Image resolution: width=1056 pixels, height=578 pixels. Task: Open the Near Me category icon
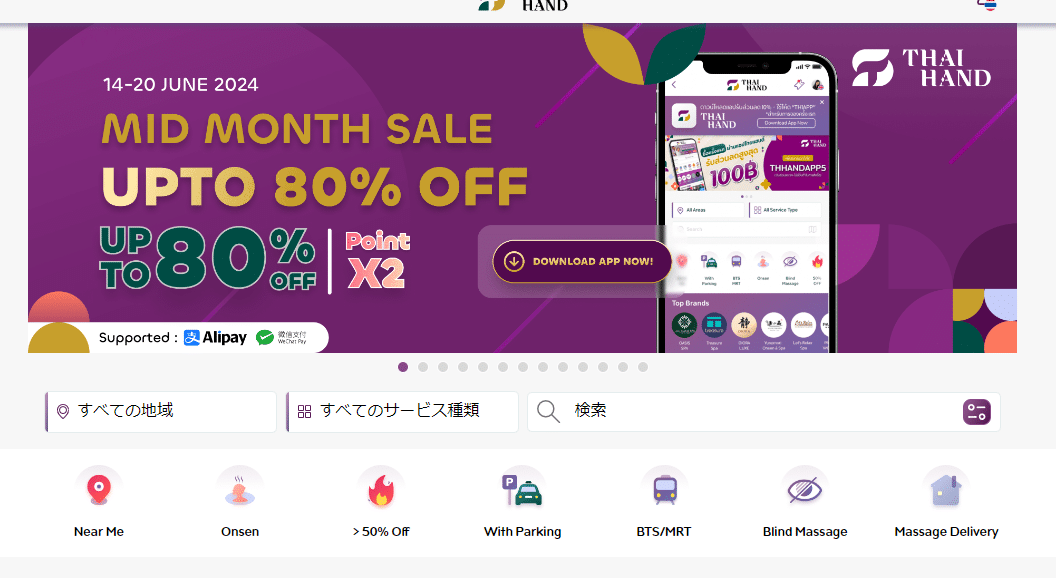pyautogui.click(x=99, y=488)
